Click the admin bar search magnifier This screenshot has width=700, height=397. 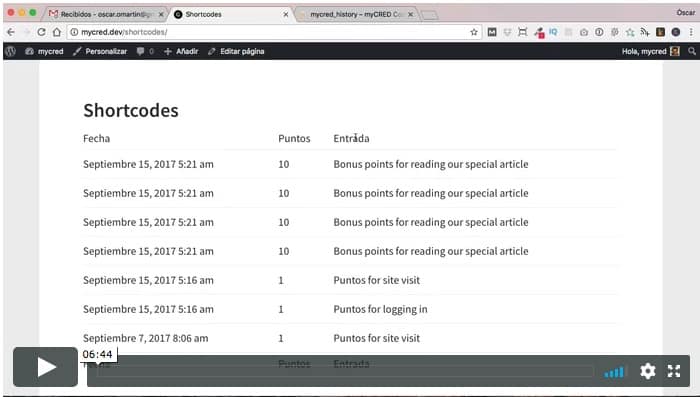[692, 51]
